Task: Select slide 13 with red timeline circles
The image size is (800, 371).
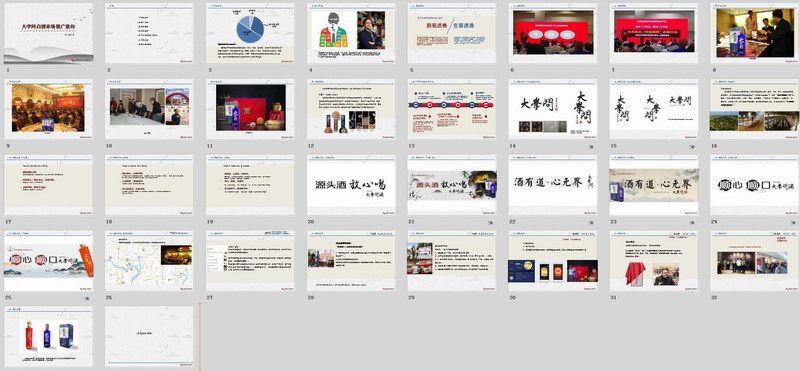Action: [x=452, y=109]
